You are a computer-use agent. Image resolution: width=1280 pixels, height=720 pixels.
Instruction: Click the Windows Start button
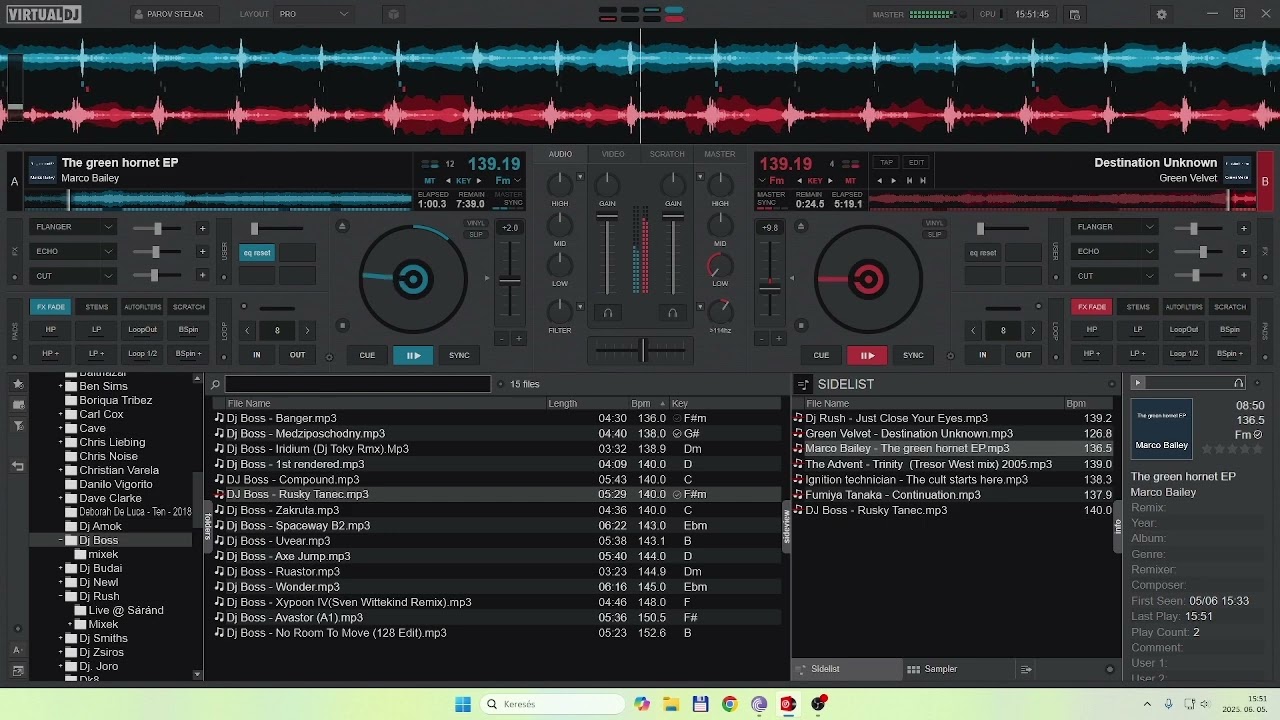463,704
